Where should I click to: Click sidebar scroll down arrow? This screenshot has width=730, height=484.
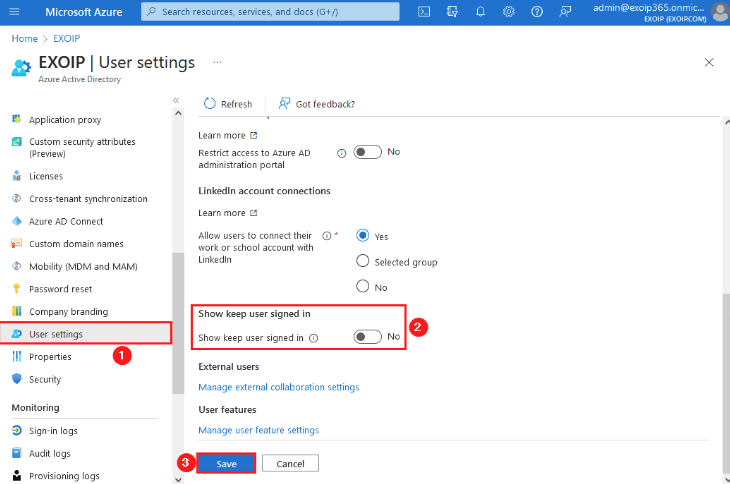pyautogui.click(x=178, y=479)
